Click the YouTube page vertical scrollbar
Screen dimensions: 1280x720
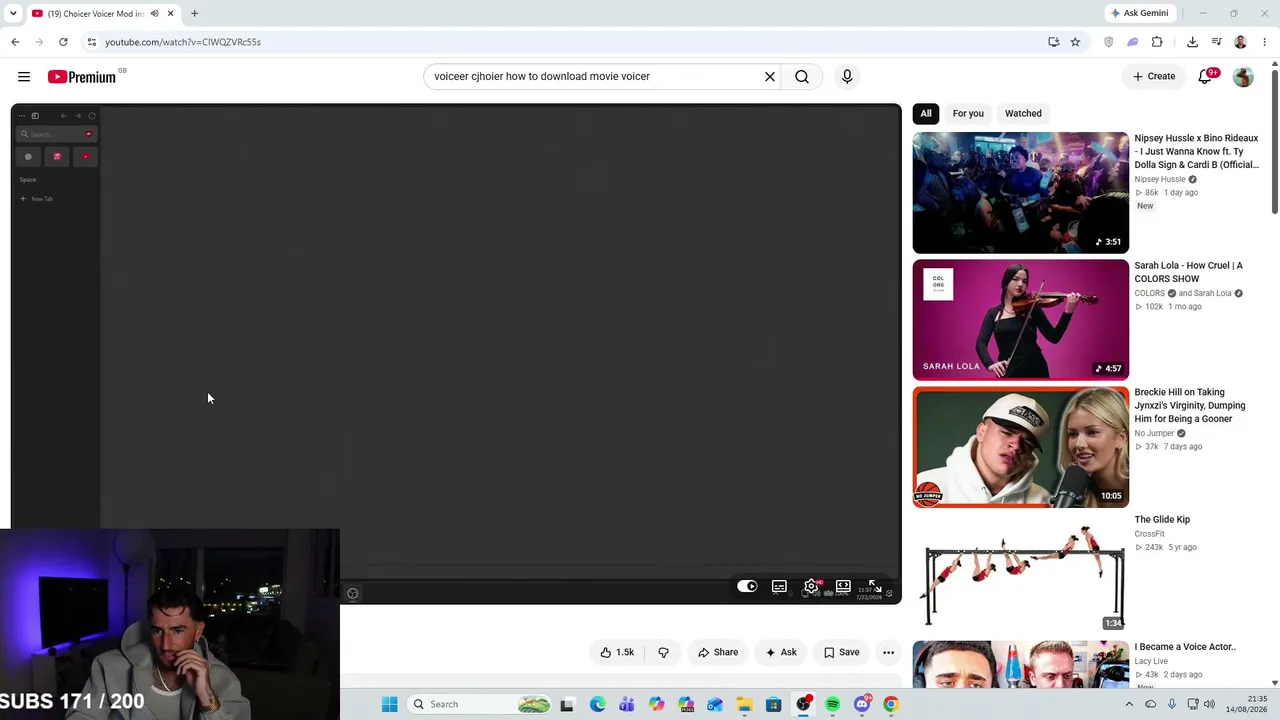[x=1274, y=140]
